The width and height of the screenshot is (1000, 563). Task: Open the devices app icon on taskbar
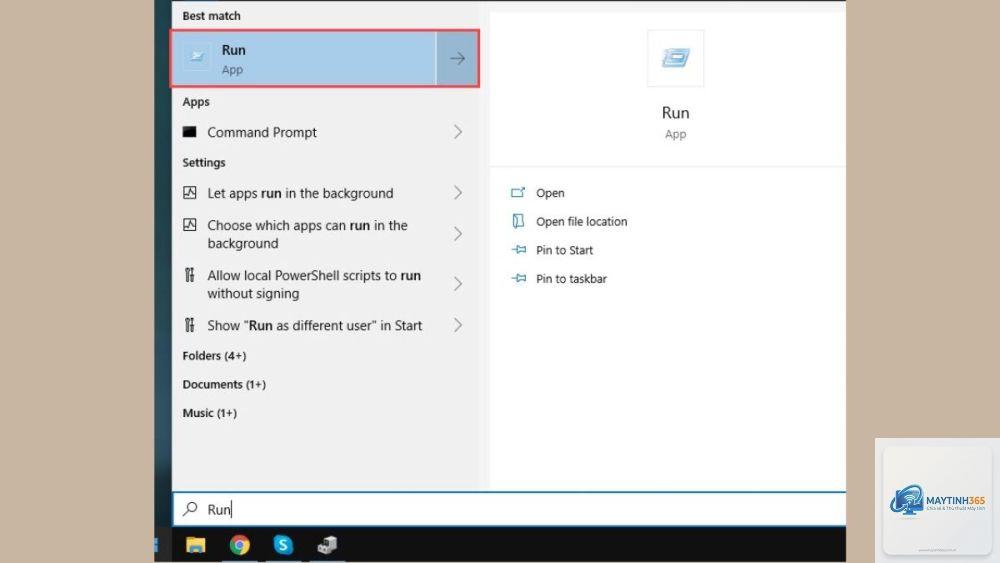(x=327, y=545)
